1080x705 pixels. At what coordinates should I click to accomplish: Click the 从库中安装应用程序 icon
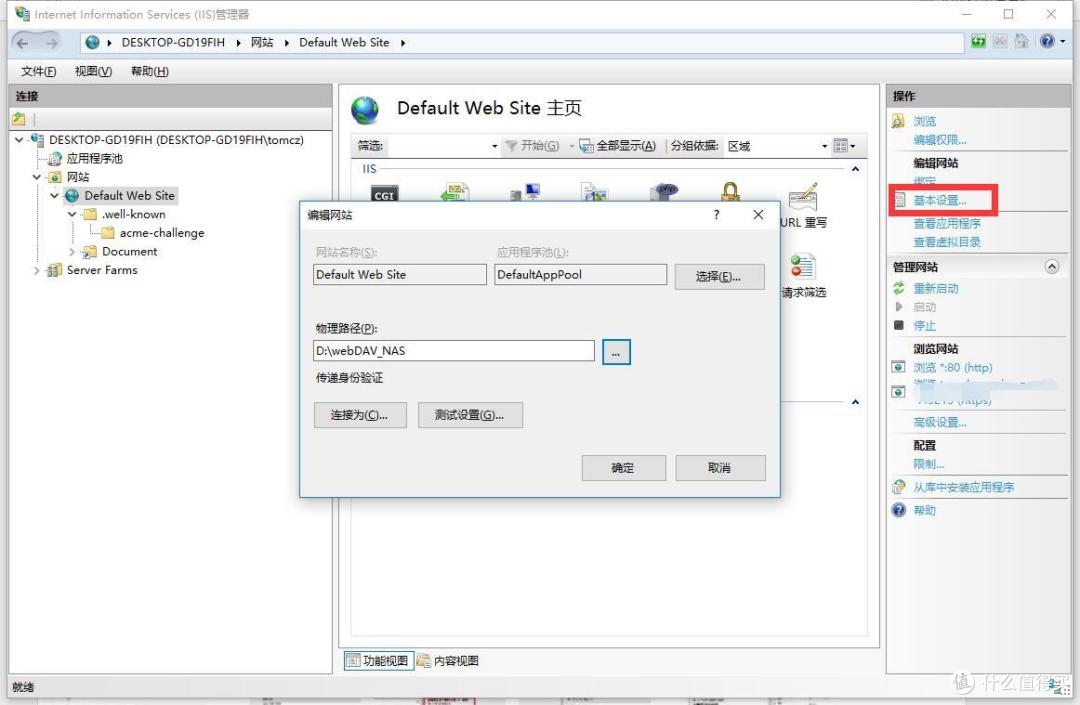coord(899,488)
